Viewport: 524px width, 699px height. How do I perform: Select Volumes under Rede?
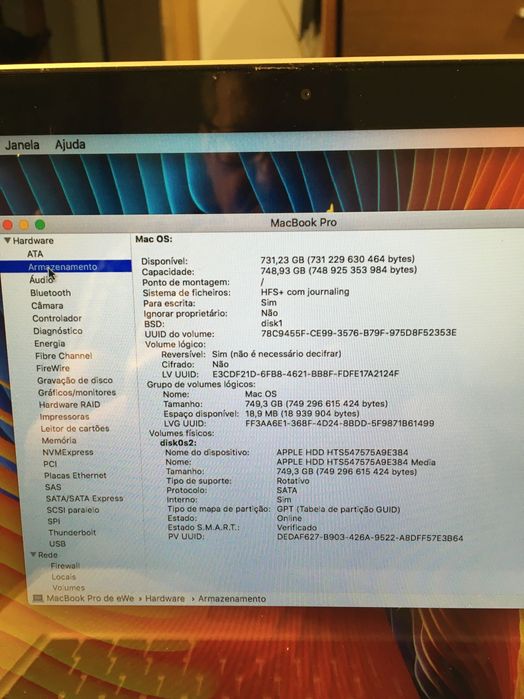click(x=68, y=588)
